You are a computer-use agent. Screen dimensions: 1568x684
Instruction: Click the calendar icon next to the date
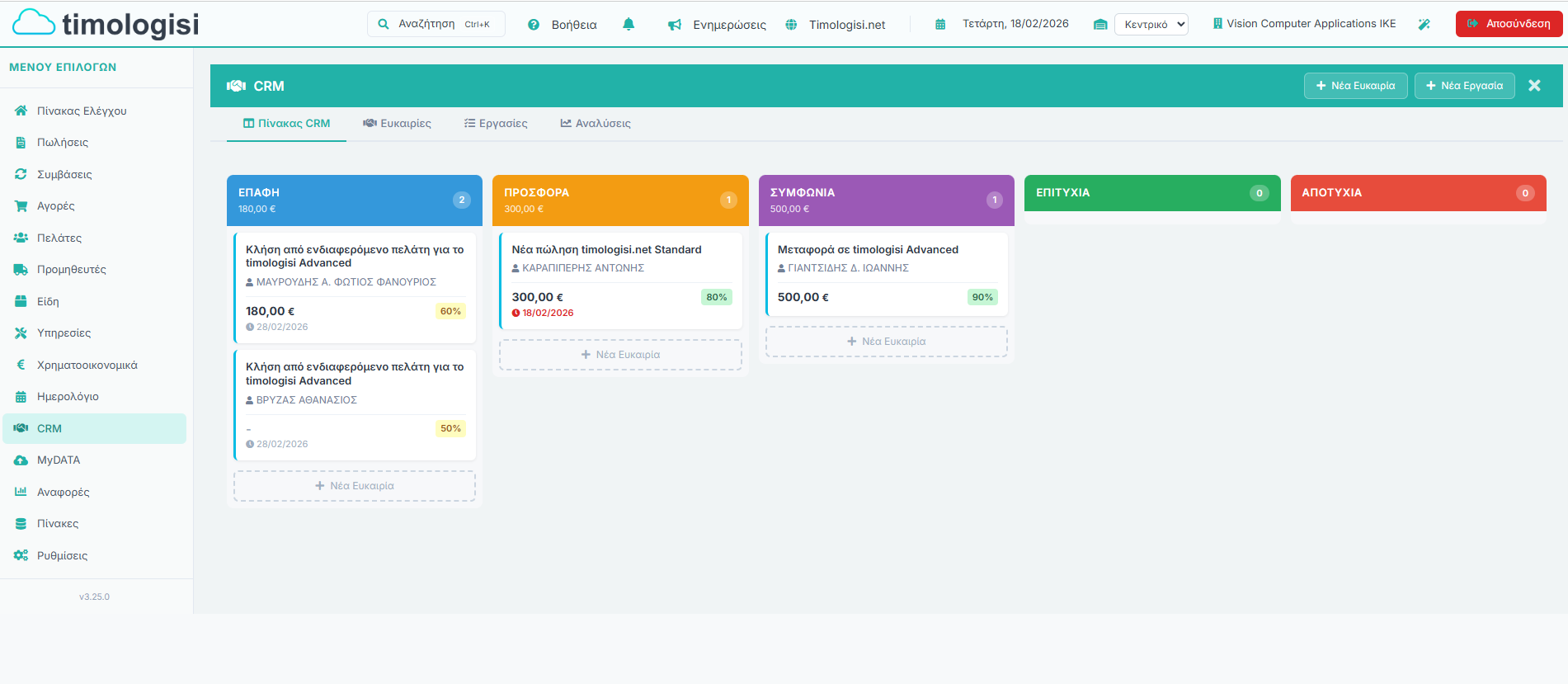940,24
